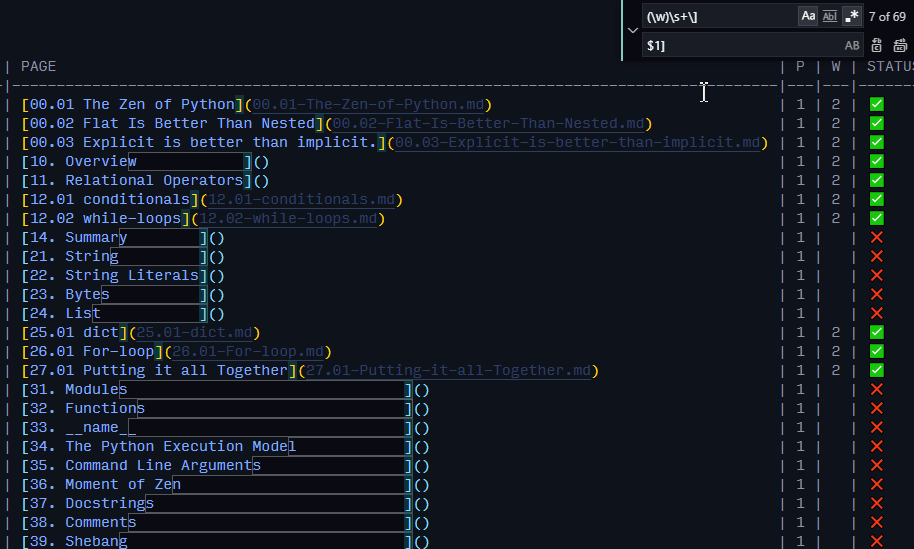Click red X in 37. Docstrings row
914x549 pixels.
pyautogui.click(x=877, y=504)
